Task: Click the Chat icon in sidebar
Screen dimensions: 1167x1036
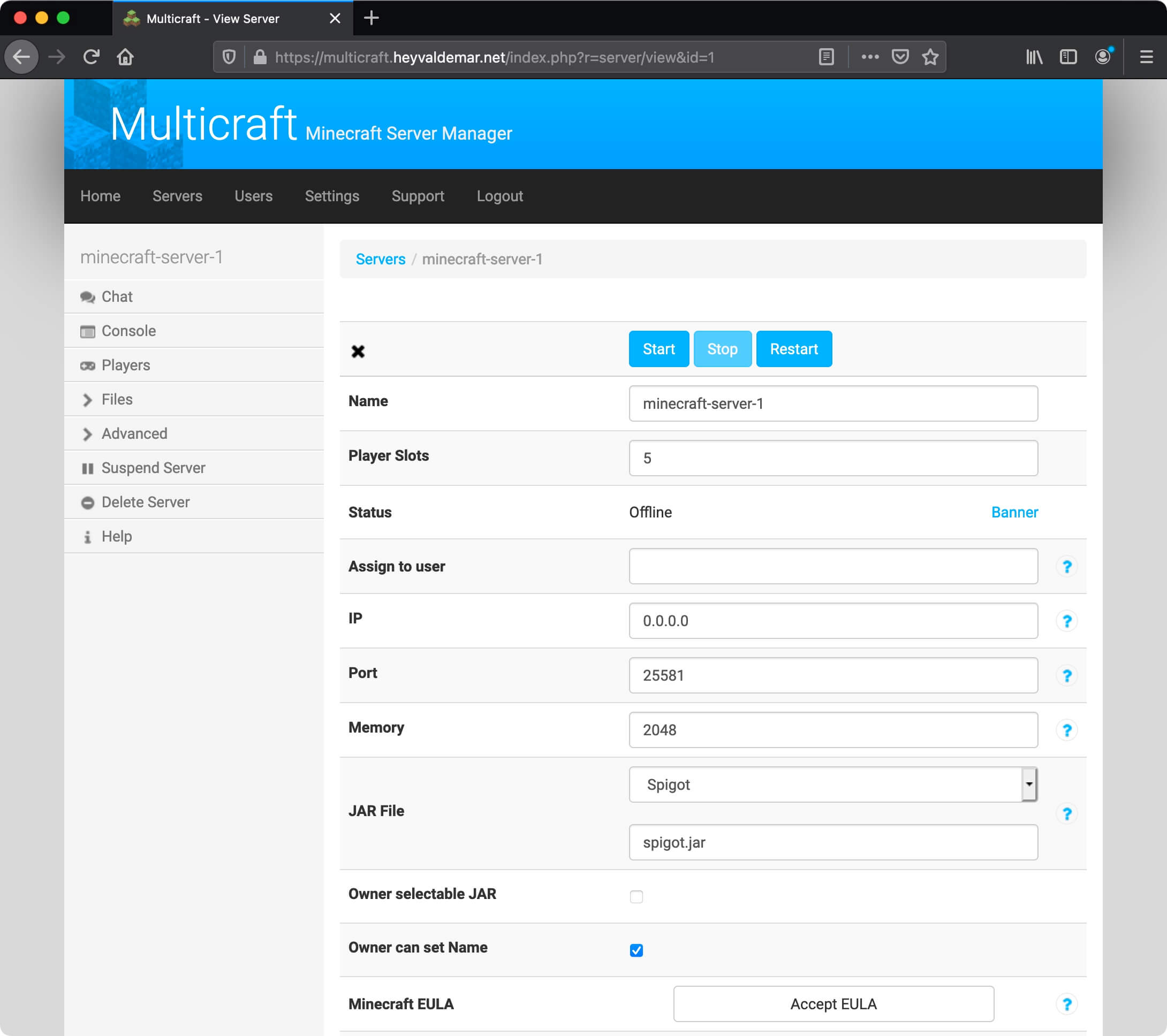Action: [88, 297]
